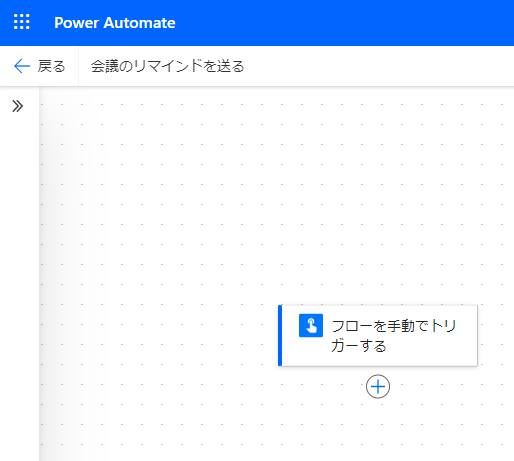The image size is (514, 461).
Task: Click the Power Automate title
Action: coord(115,23)
